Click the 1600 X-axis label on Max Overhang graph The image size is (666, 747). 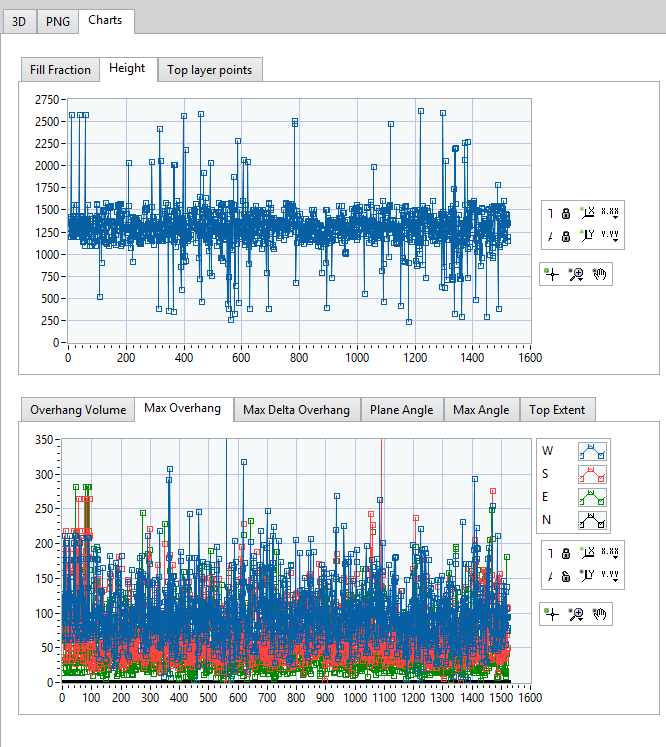[x=530, y=698]
